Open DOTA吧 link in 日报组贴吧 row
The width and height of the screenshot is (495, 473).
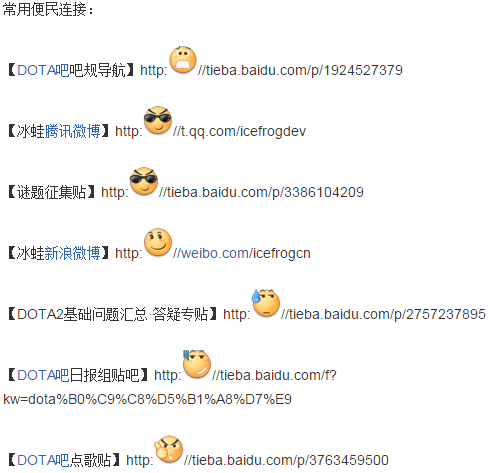click(x=43, y=375)
